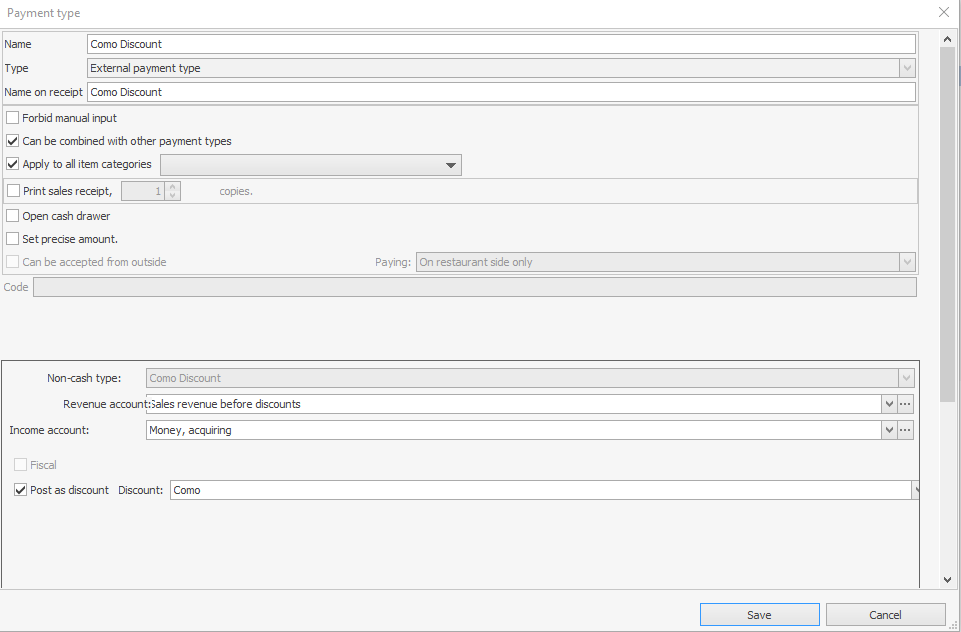Cancel the payment type changes
Viewport: 961px width, 632px height.
click(885, 615)
